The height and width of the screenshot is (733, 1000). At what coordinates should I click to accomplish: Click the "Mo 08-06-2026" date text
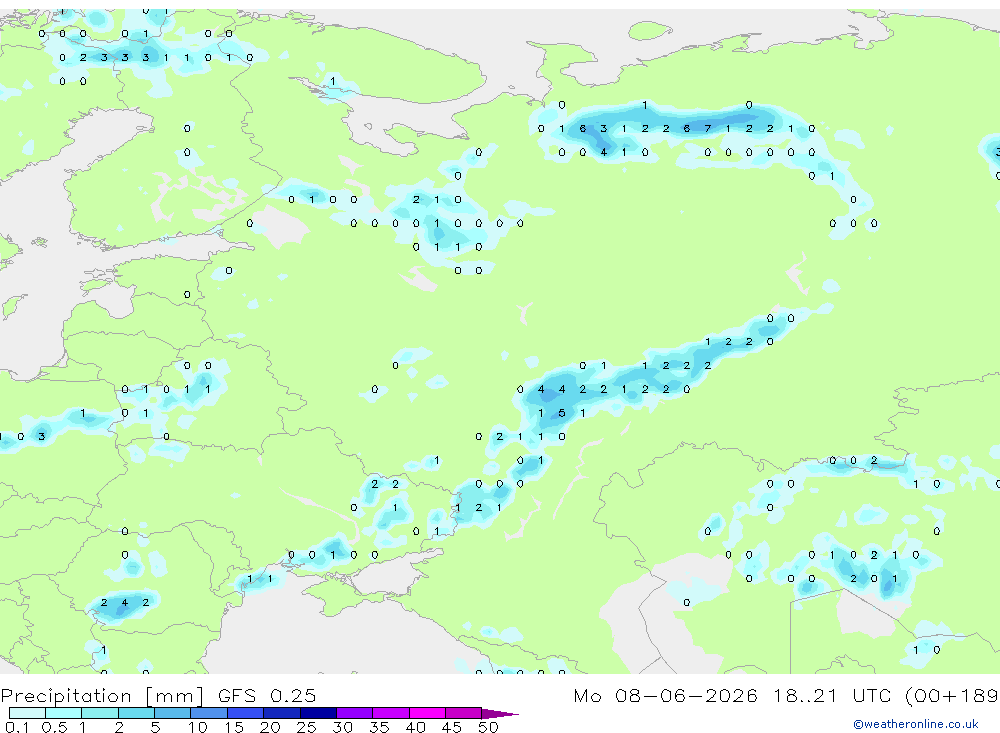(x=665, y=695)
